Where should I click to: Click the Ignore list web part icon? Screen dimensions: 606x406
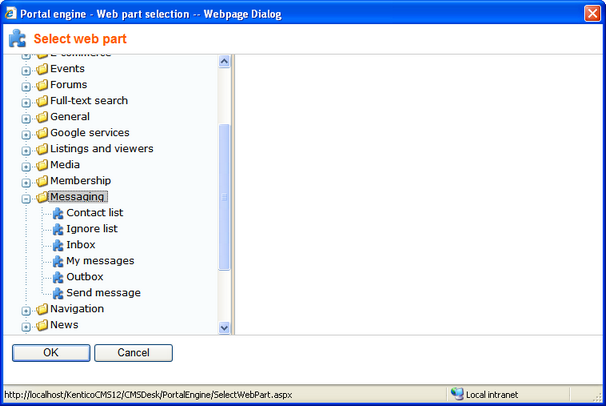[58, 229]
